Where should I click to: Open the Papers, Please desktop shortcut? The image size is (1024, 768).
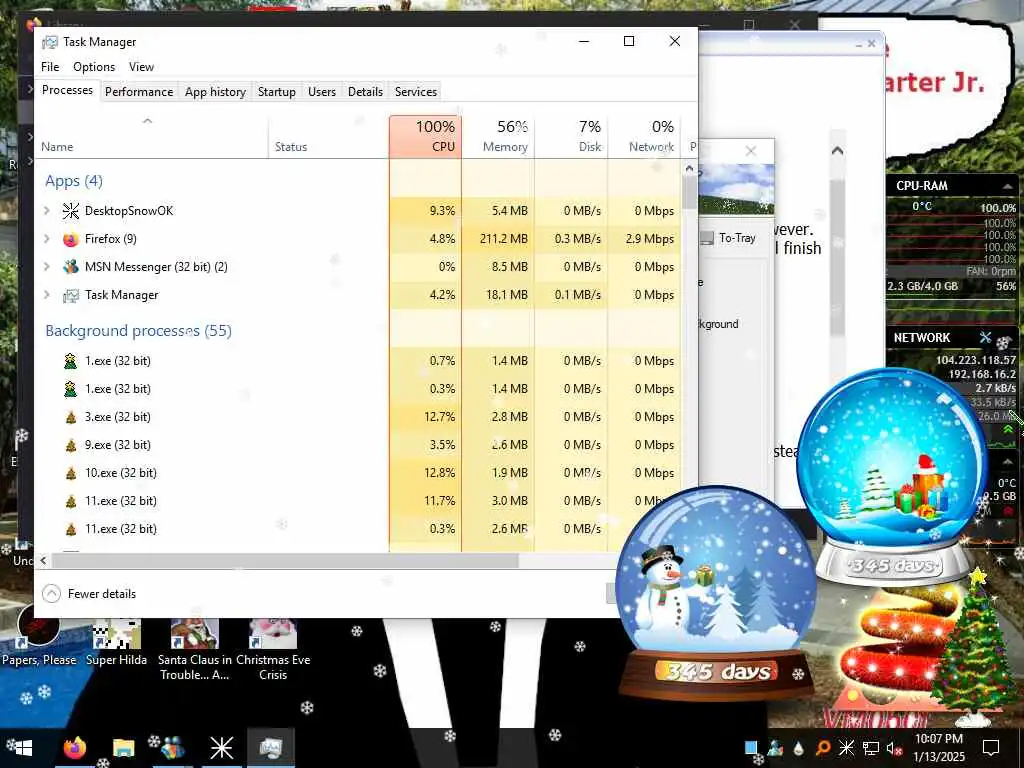tap(39, 635)
